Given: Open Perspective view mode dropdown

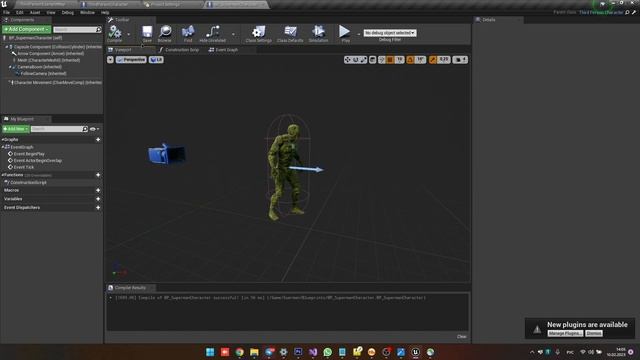Looking at the screenshot, I should [x=131, y=60].
